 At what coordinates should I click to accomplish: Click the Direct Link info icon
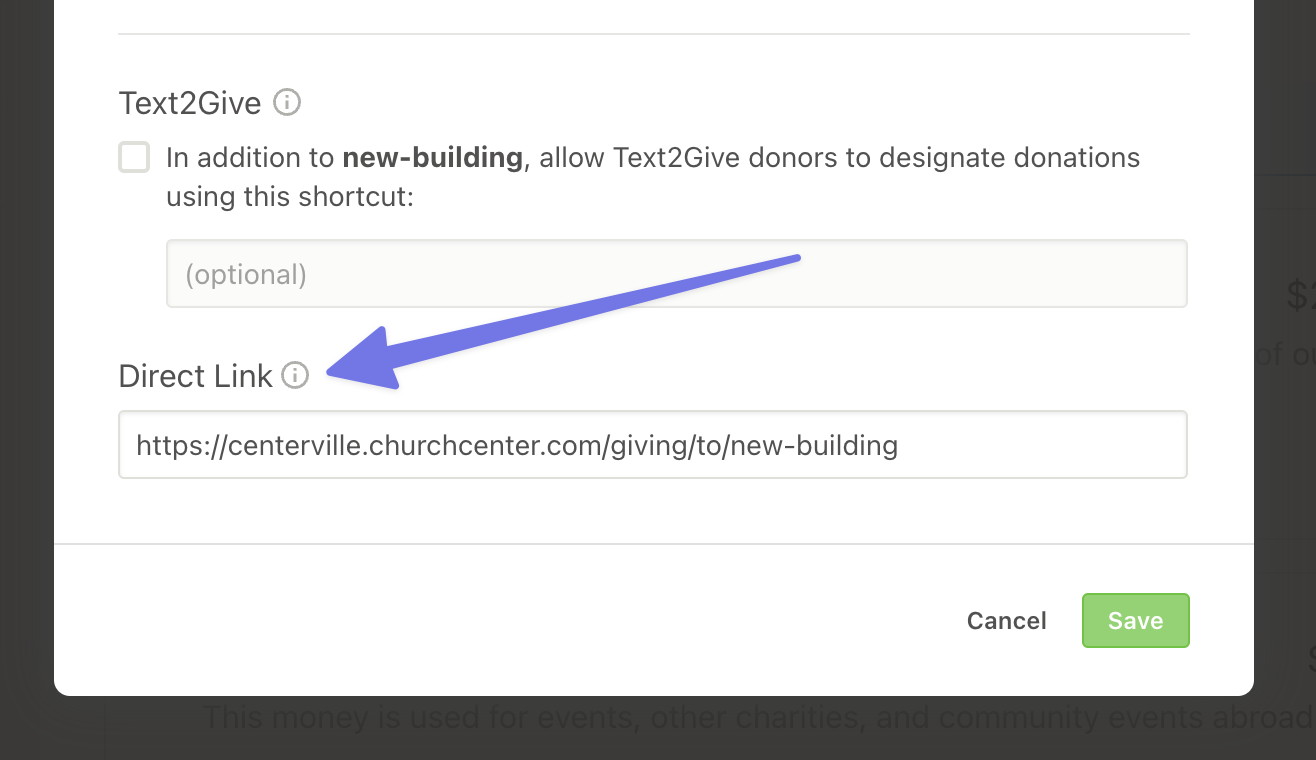[295, 375]
